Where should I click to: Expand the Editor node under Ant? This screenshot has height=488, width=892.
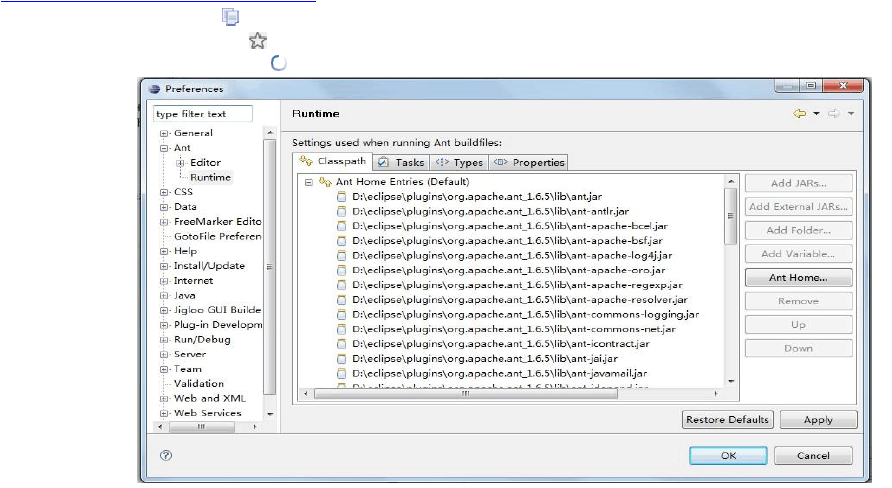[x=180, y=163]
